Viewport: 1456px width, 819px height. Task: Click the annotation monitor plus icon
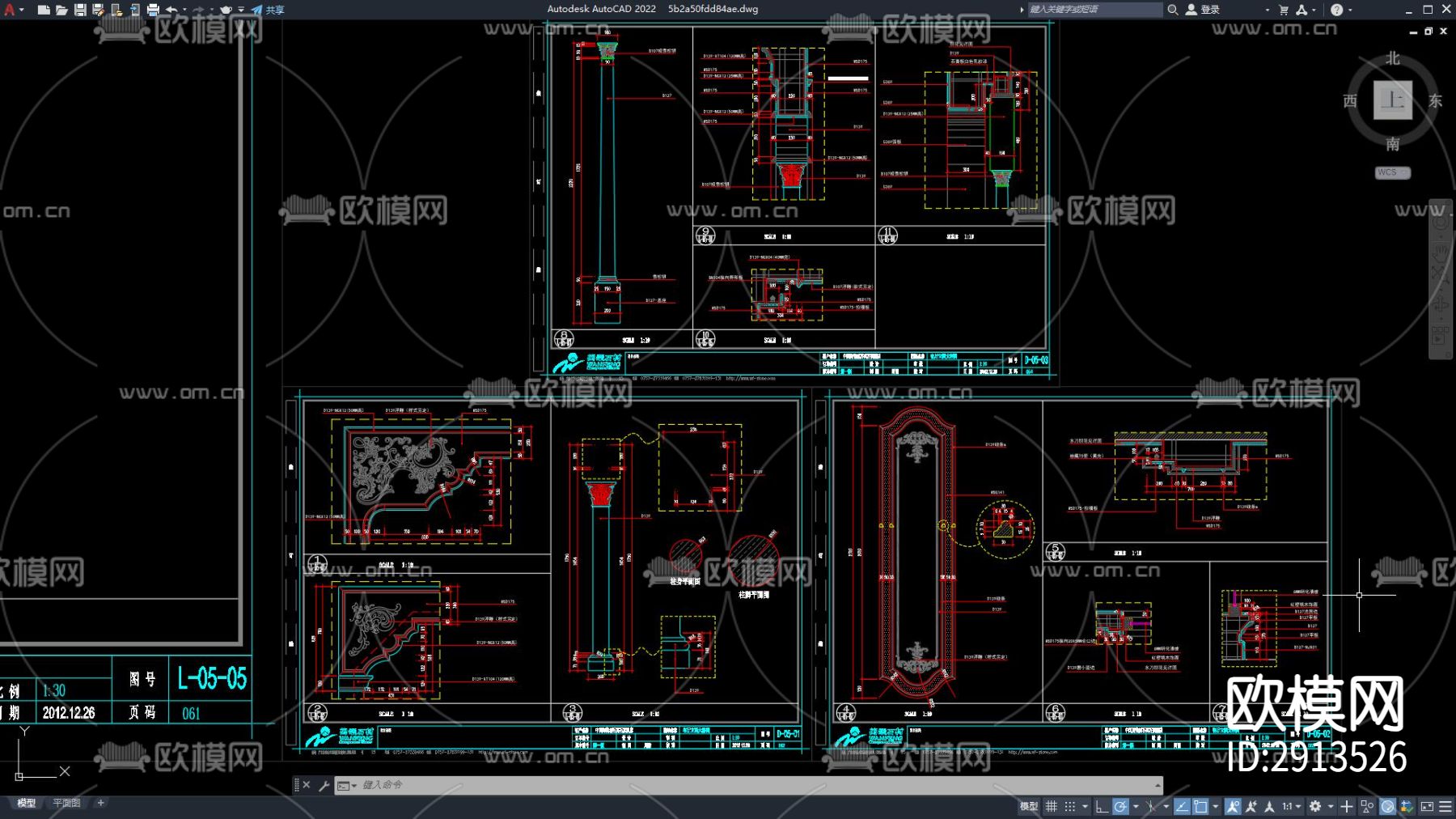(x=1347, y=807)
